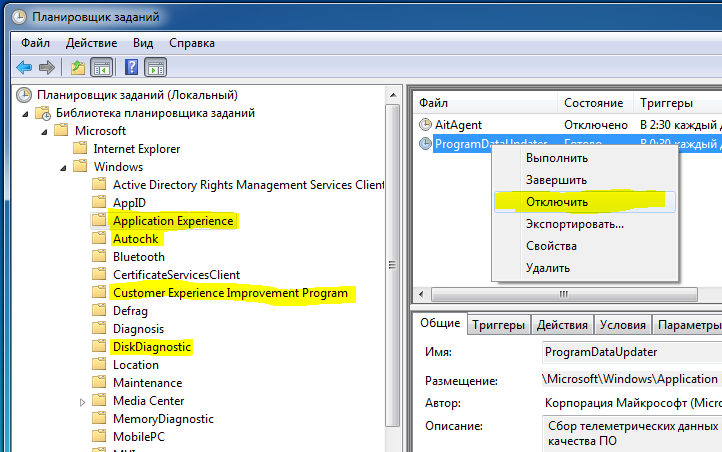Select Планировщик заданий (Локальный) root node
The width and height of the screenshot is (722, 452).
pyautogui.click(x=137, y=95)
